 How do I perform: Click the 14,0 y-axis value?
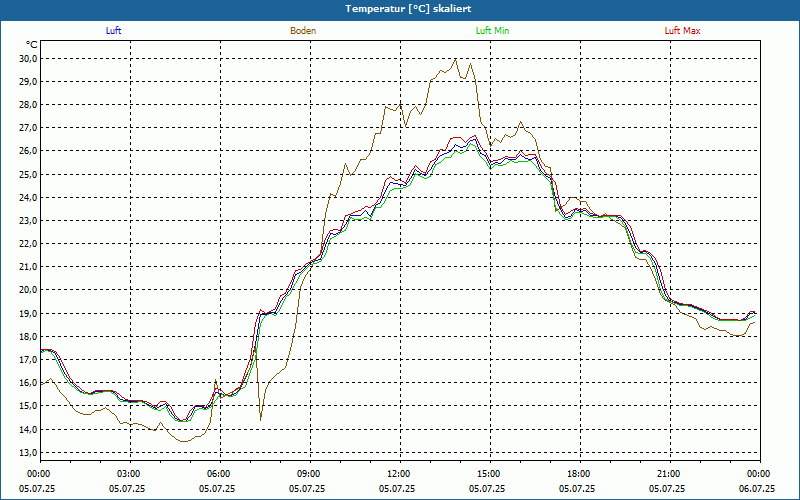[28, 429]
